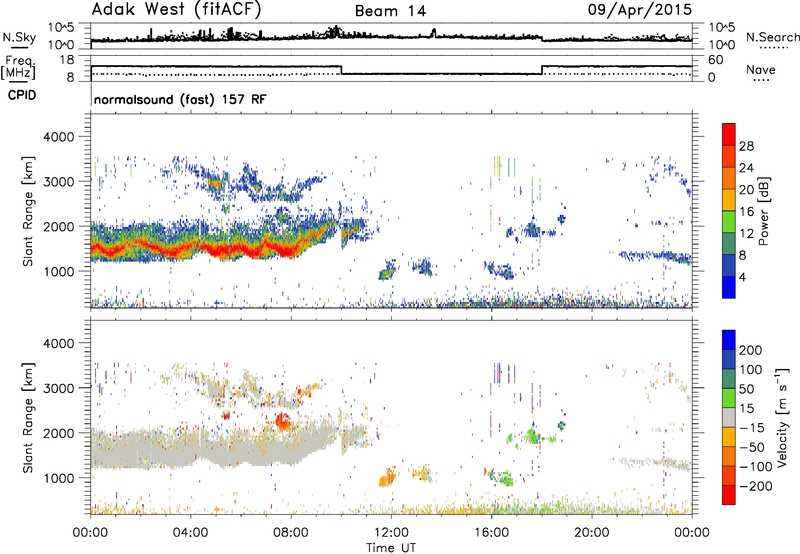Click the 'N.Search' legend label

[x=772, y=37]
